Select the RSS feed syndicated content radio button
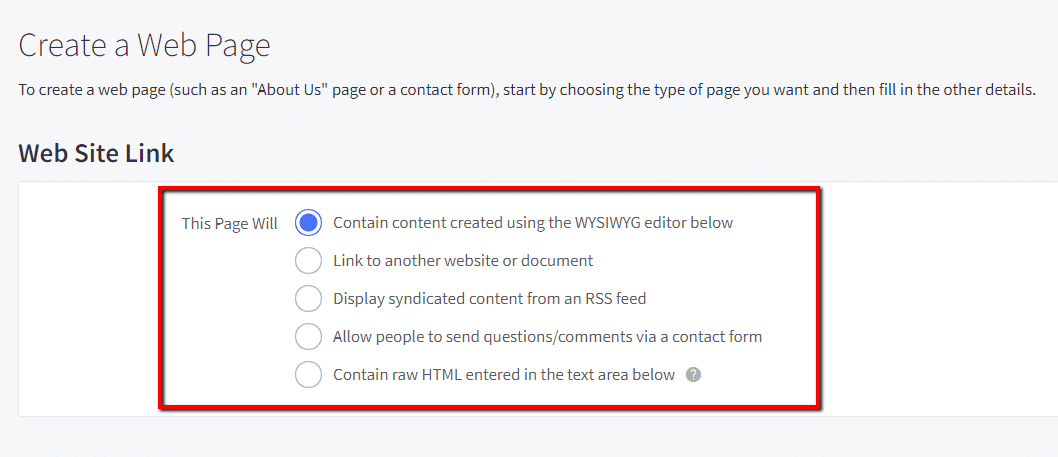1058x457 pixels. 309,299
